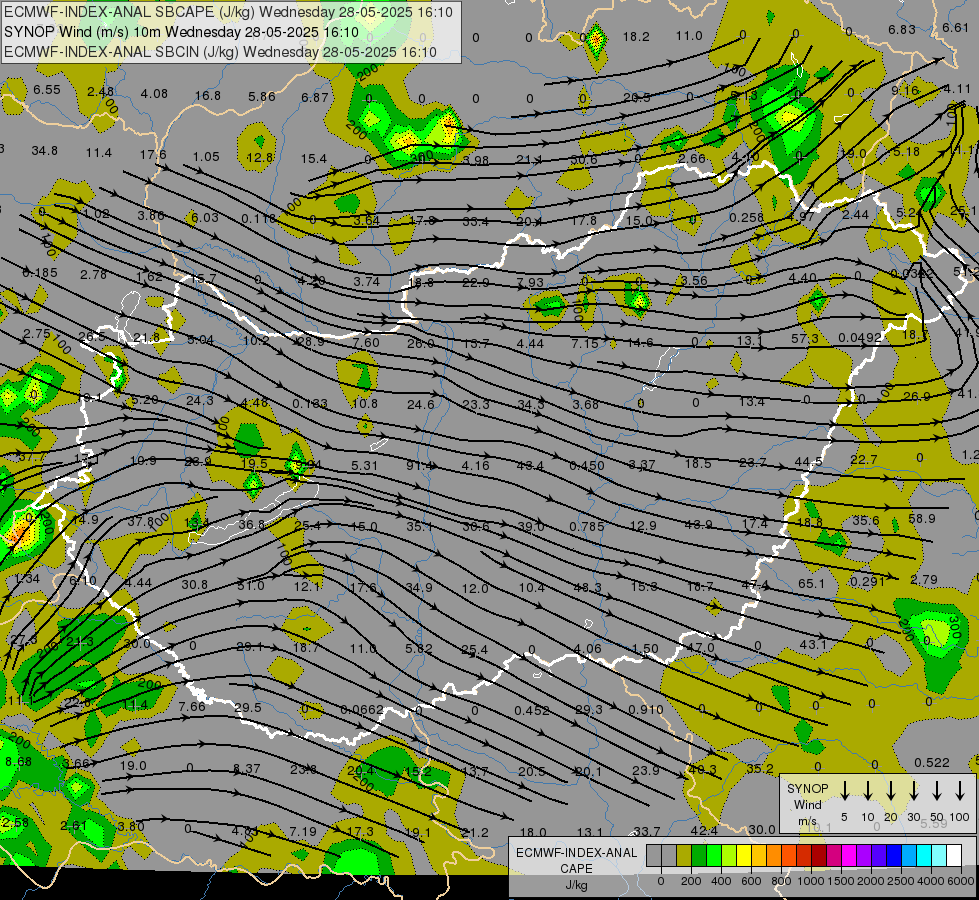Click the J/kg unit label

[576, 885]
